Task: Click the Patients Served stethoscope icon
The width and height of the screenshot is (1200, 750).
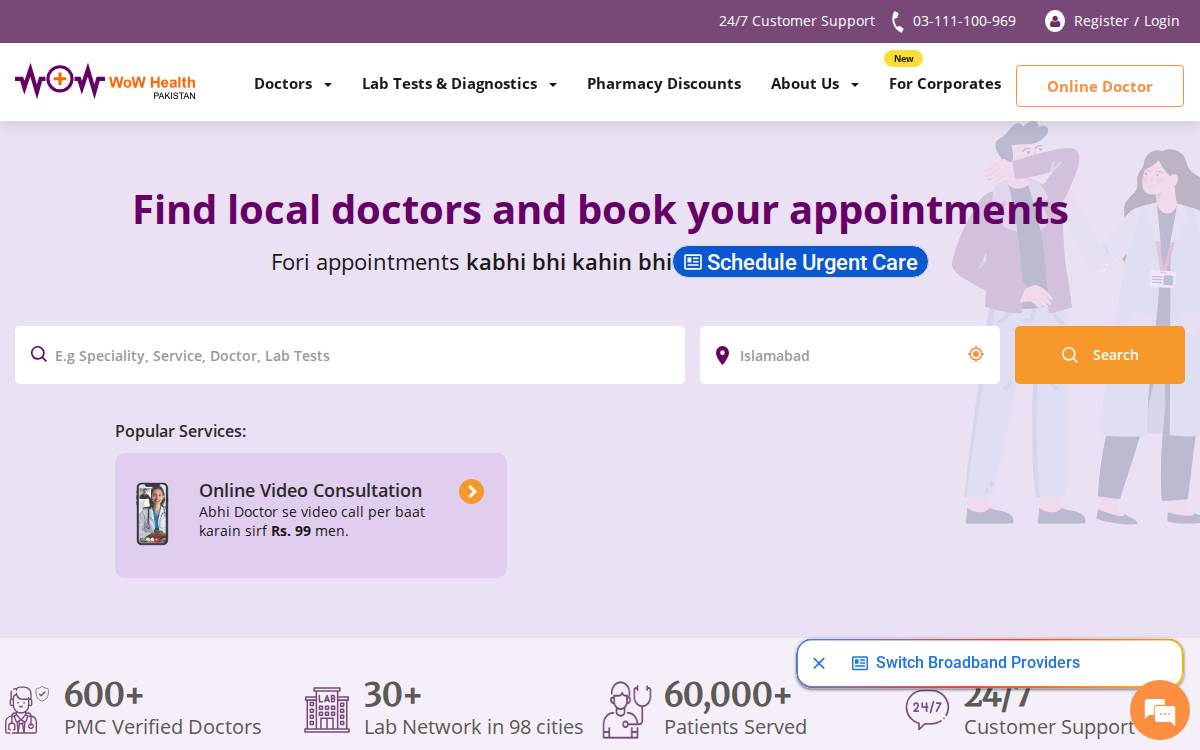Action: click(x=627, y=710)
